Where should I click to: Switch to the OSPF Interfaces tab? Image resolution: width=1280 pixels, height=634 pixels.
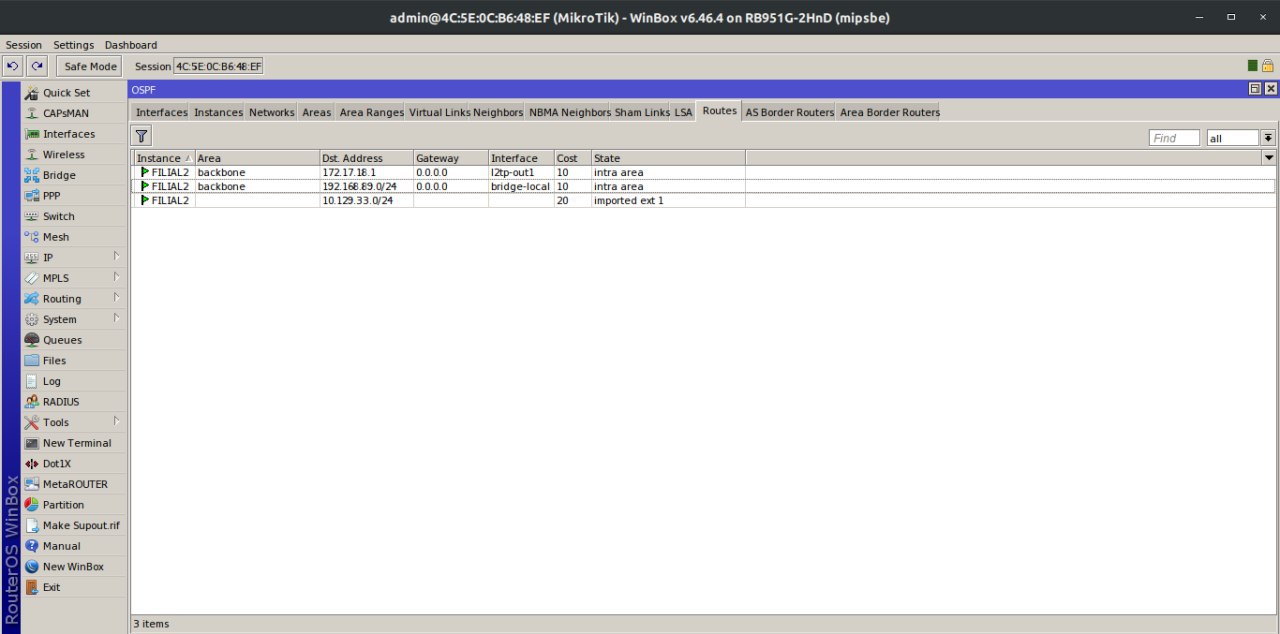[x=161, y=112]
